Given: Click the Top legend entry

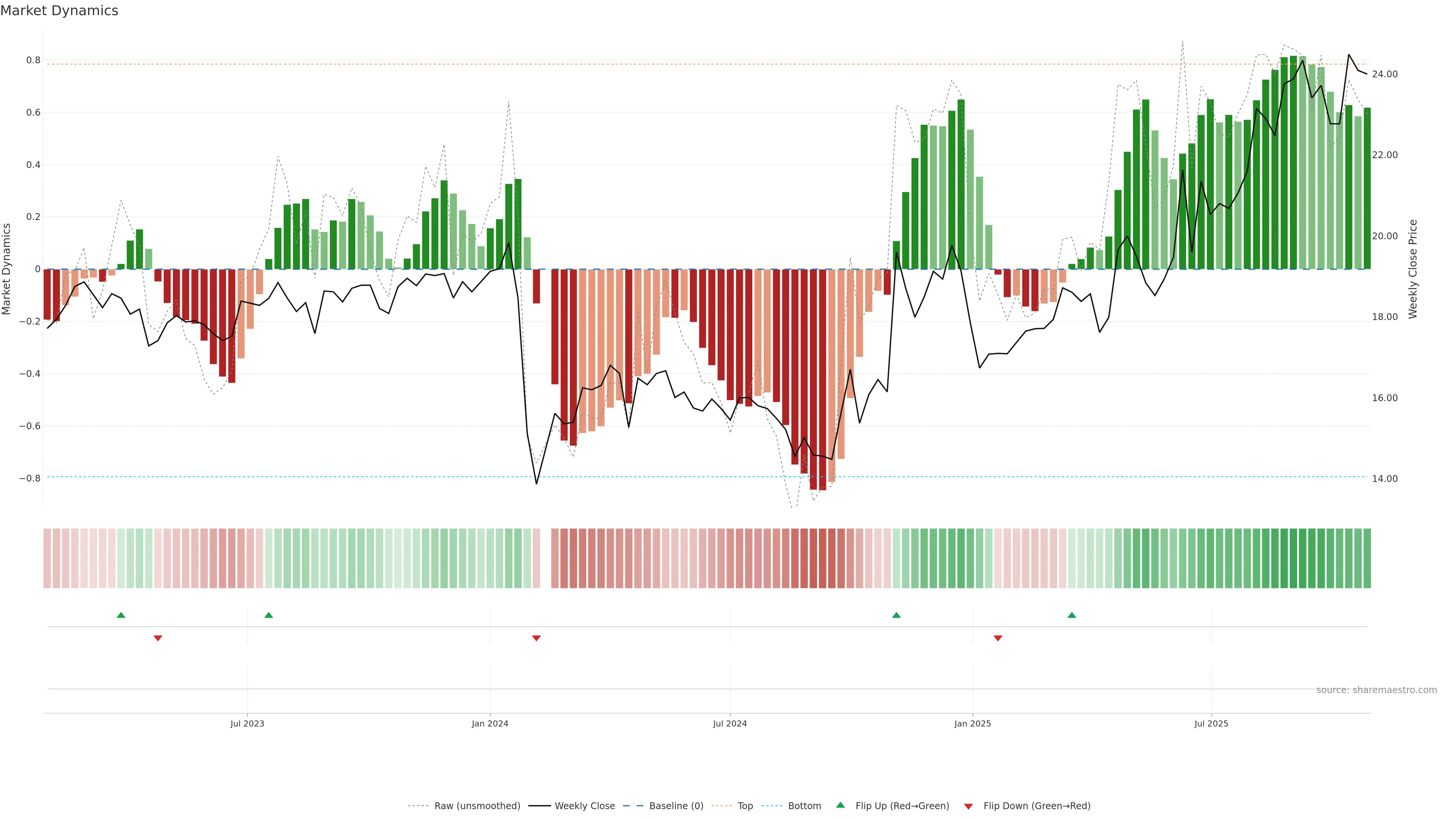Looking at the screenshot, I should click(x=745, y=806).
